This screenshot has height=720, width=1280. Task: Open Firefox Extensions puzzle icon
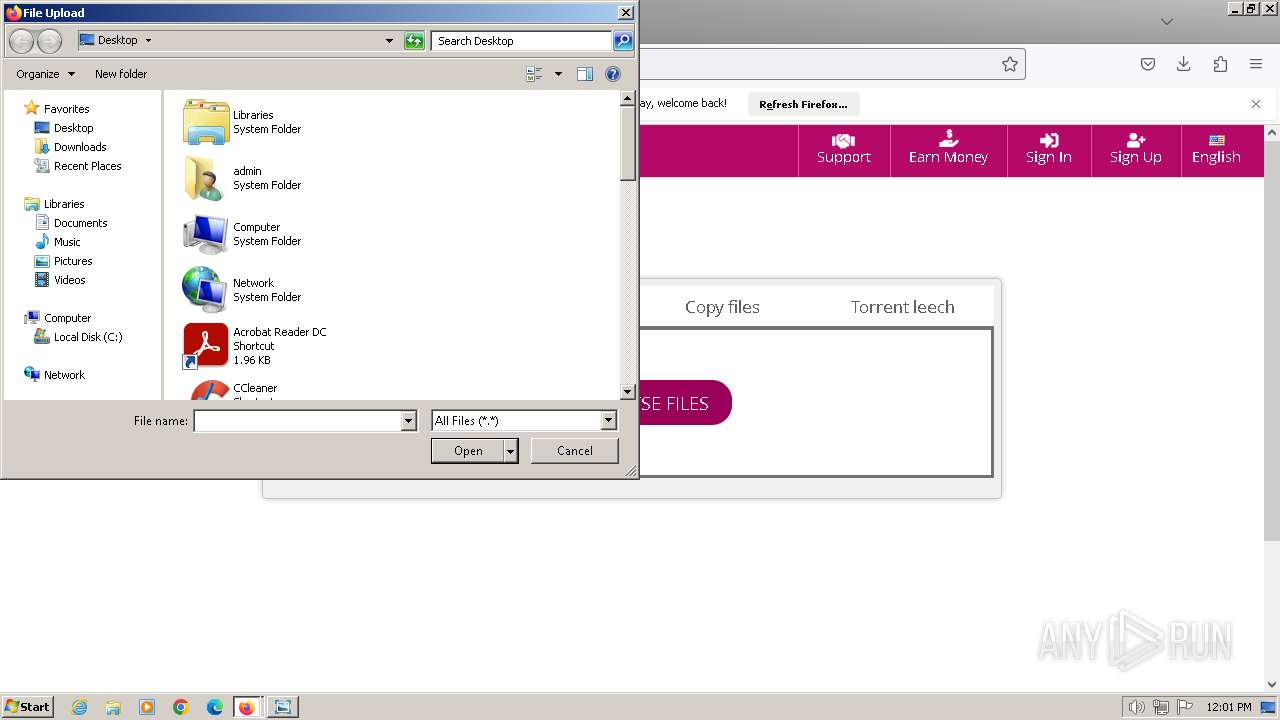pyautogui.click(x=1220, y=64)
